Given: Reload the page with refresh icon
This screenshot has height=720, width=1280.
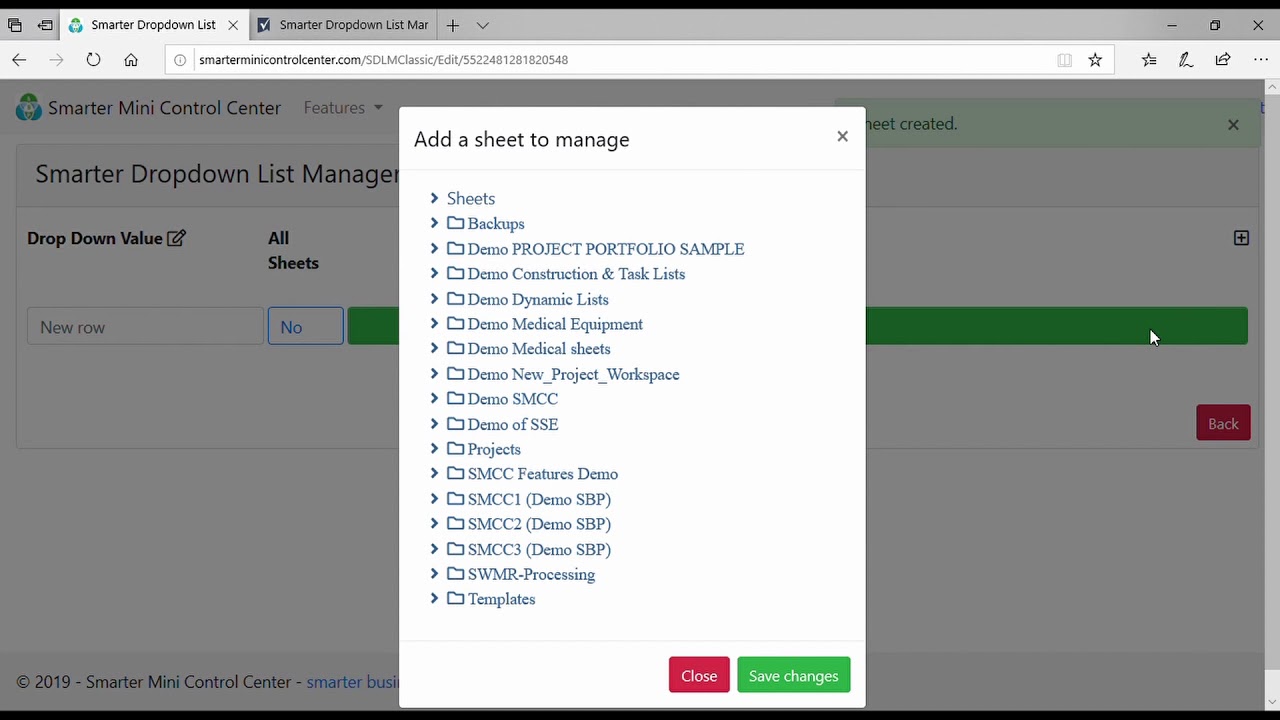Looking at the screenshot, I should pyautogui.click(x=93, y=60).
